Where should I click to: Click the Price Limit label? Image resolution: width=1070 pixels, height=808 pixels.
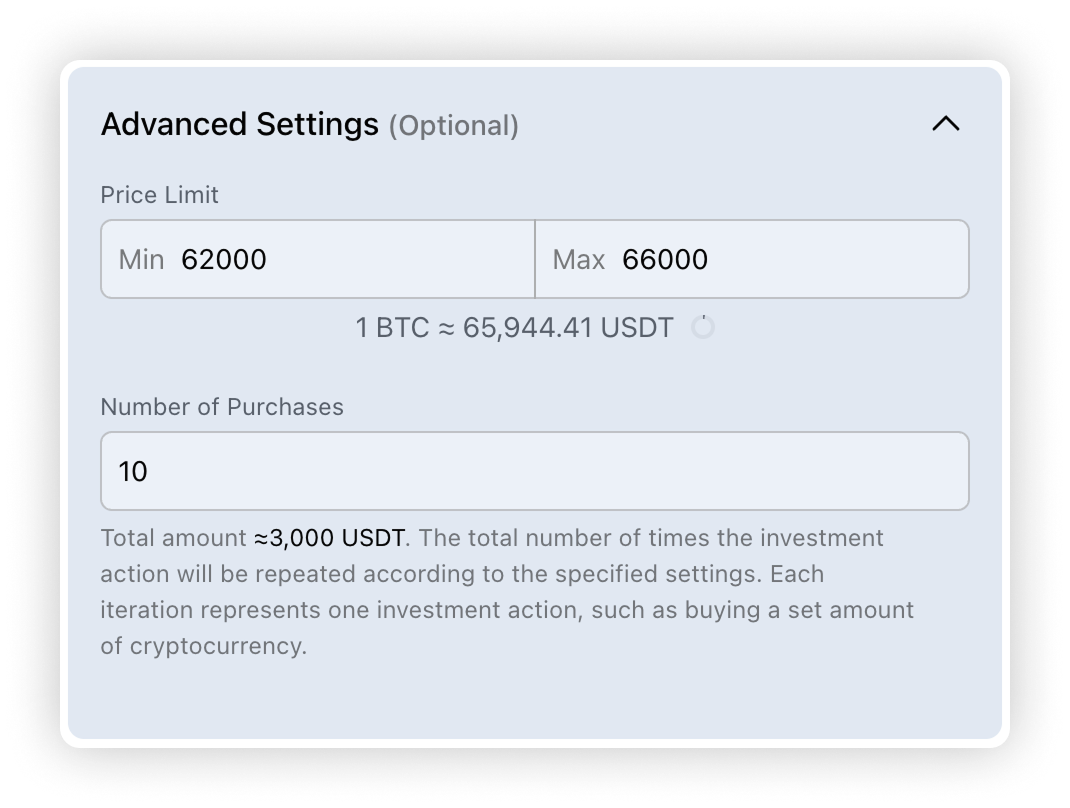159,195
